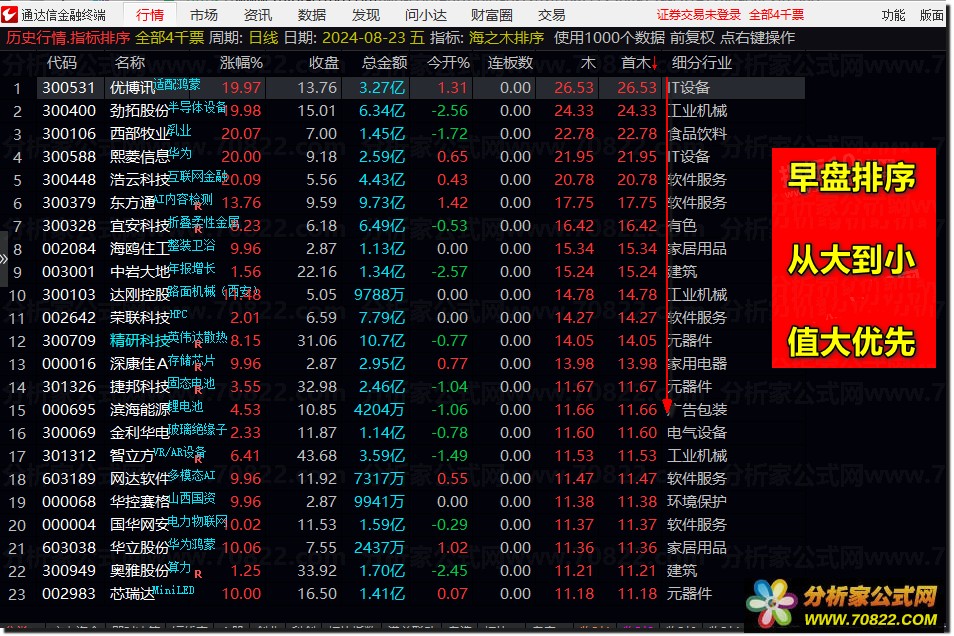This screenshot has height=636, width=954.
Task: Select the 海鸥住工 stock name
Action: (x=139, y=249)
